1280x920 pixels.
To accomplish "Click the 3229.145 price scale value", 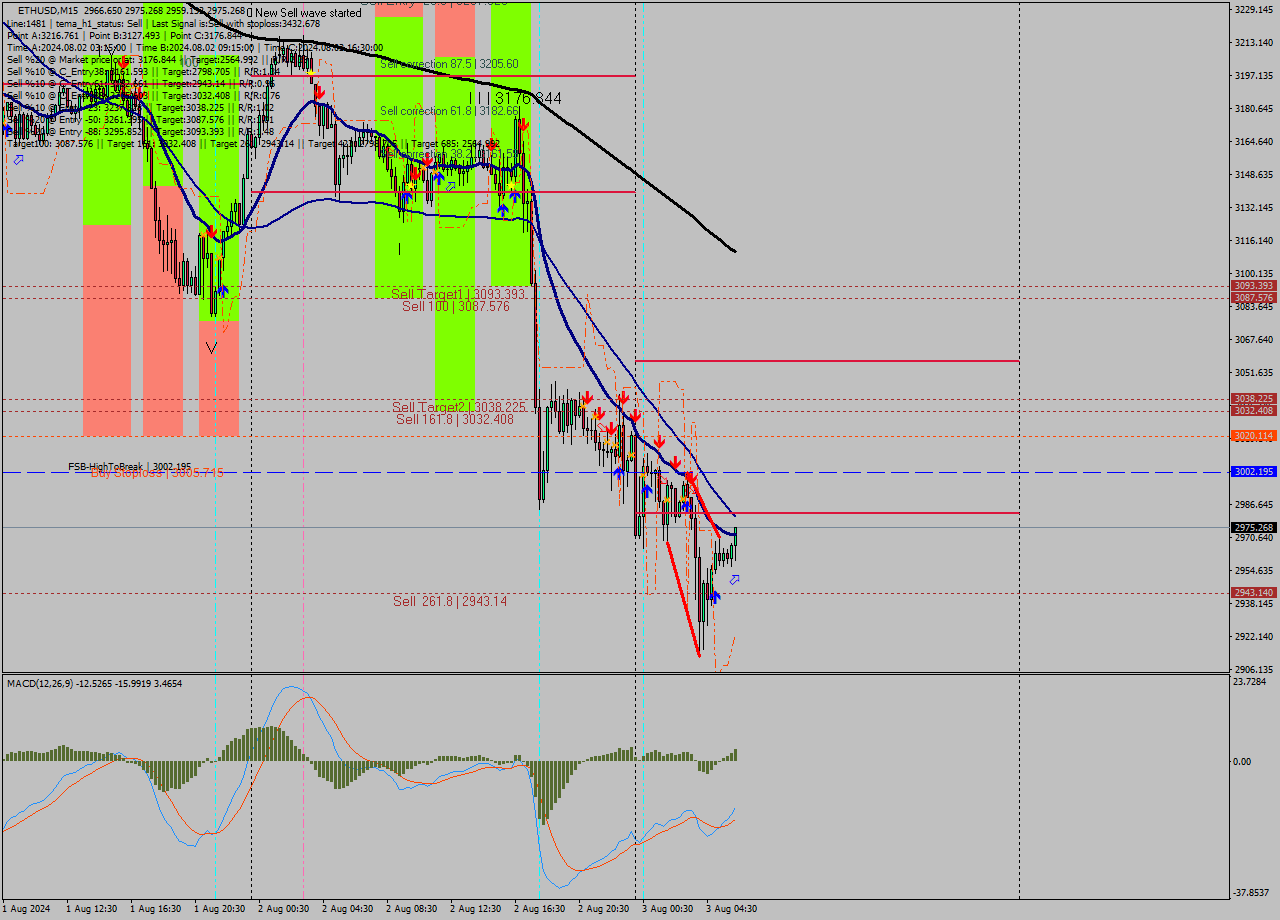I will pyautogui.click(x=1253, y=10).
